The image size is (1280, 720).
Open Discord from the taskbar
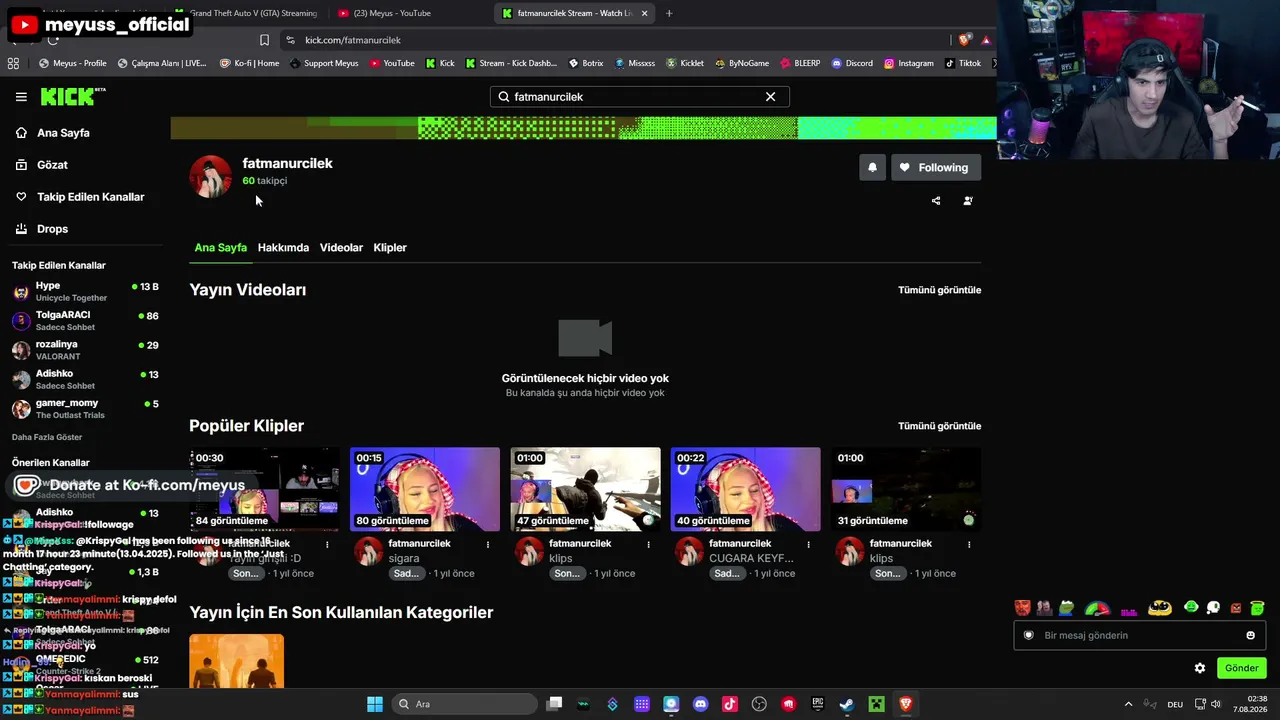coord(700,704)
